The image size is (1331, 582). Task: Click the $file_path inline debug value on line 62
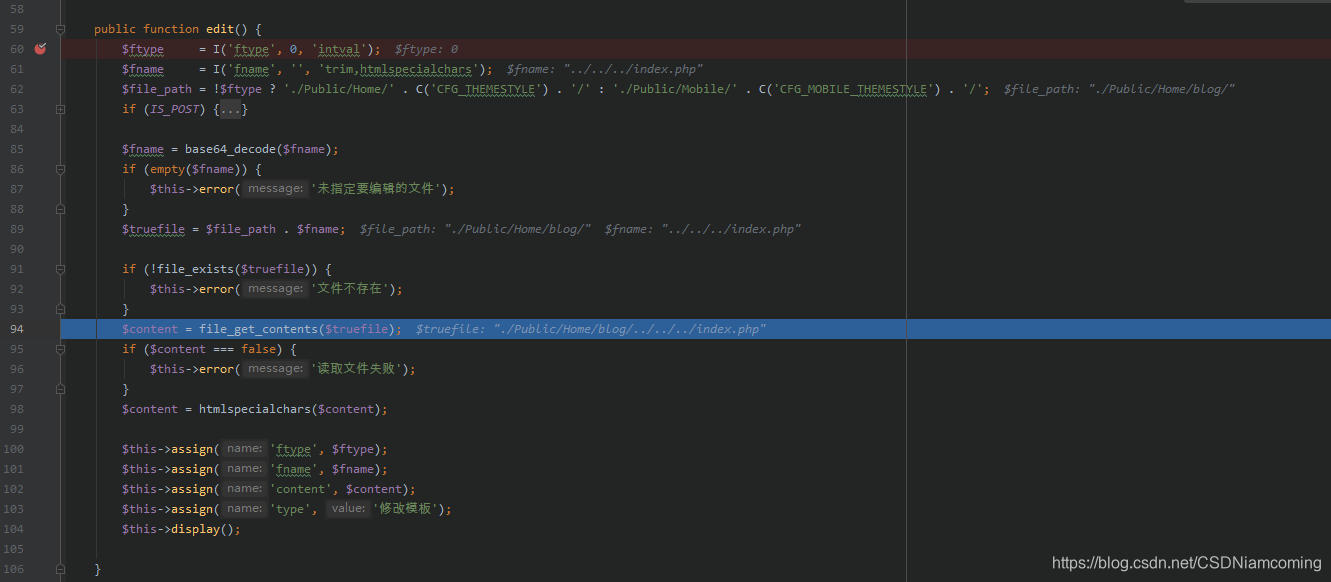pyautogui.click(x=1120, y=89)
